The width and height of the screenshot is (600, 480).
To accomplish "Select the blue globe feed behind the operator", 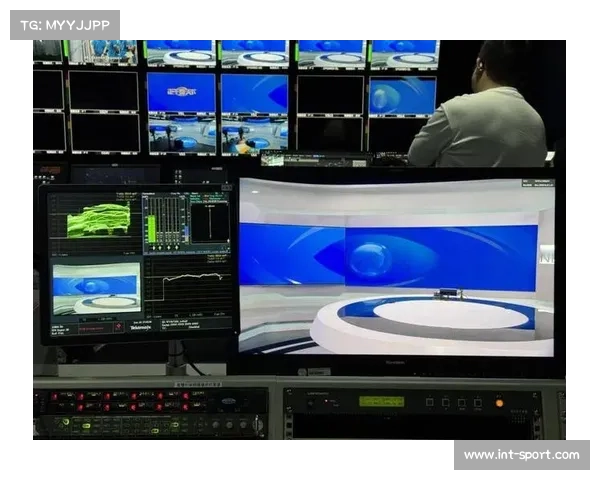I will point(400,96).
